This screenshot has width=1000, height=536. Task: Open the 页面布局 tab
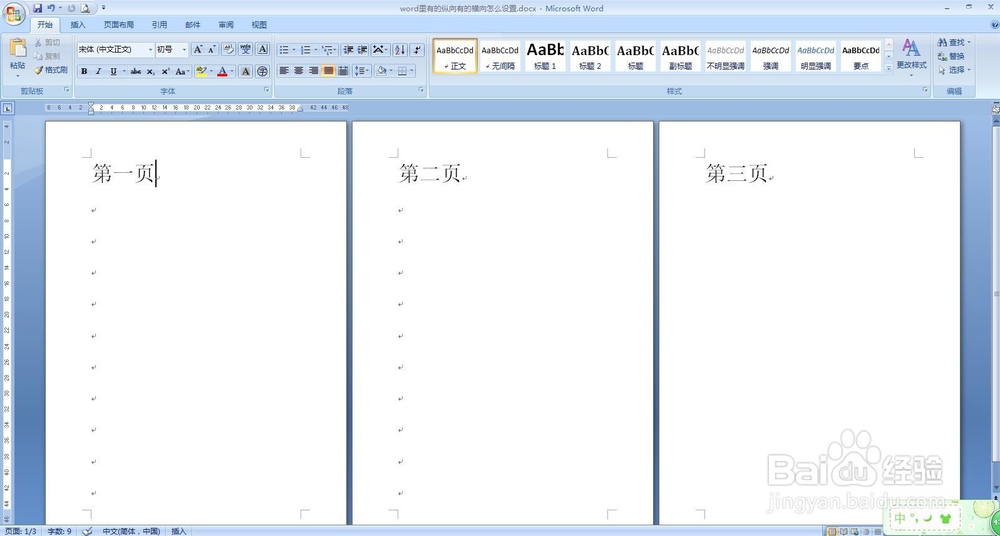119,25
